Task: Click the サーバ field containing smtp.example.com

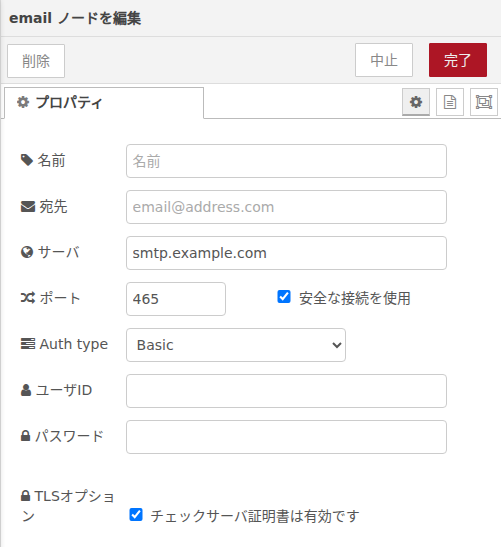Action: [286, 253]
